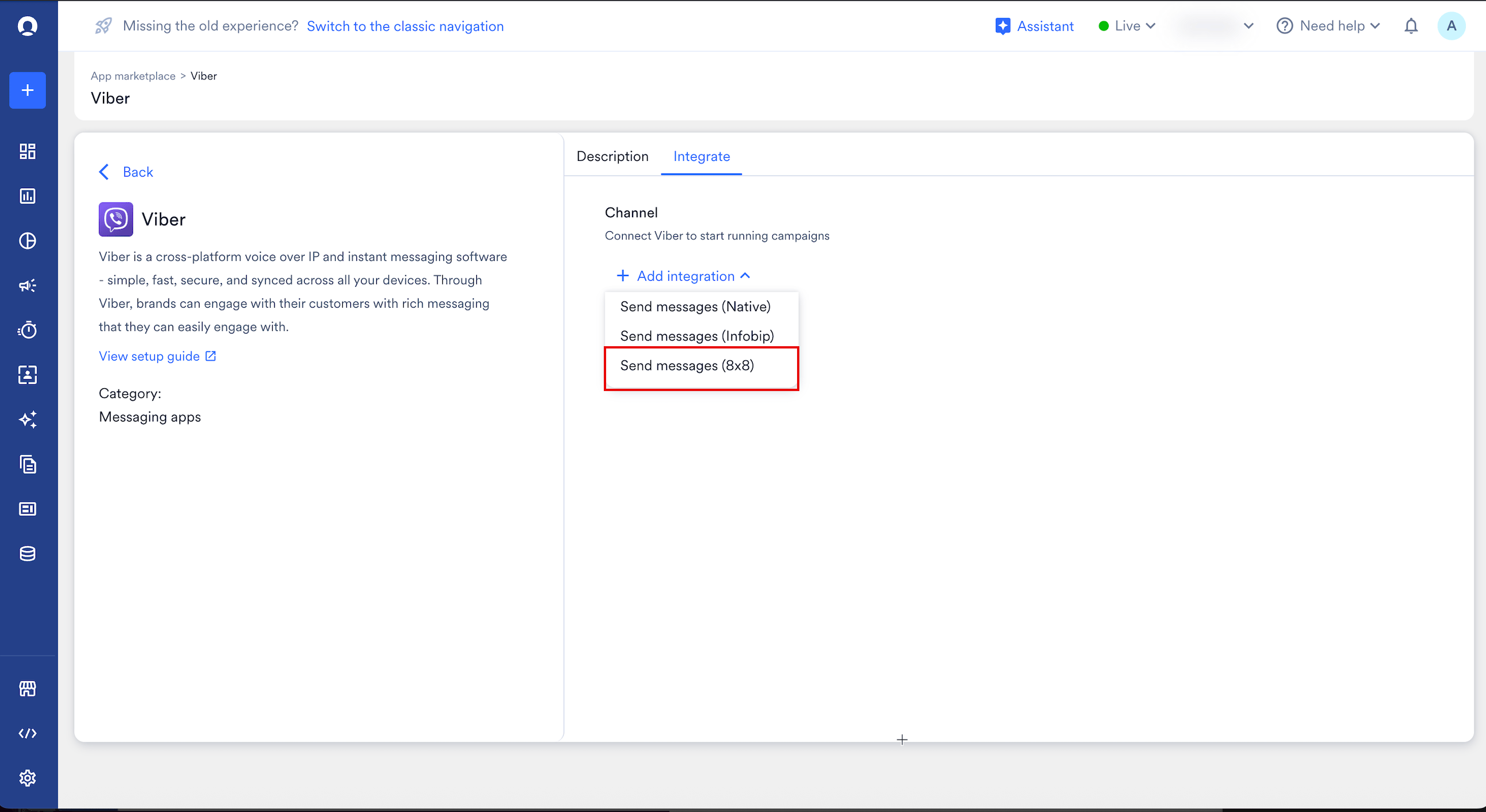Click the Viber breadcrumb text
This screenshot has width=1486, height=812.
(x=204, y=76)
